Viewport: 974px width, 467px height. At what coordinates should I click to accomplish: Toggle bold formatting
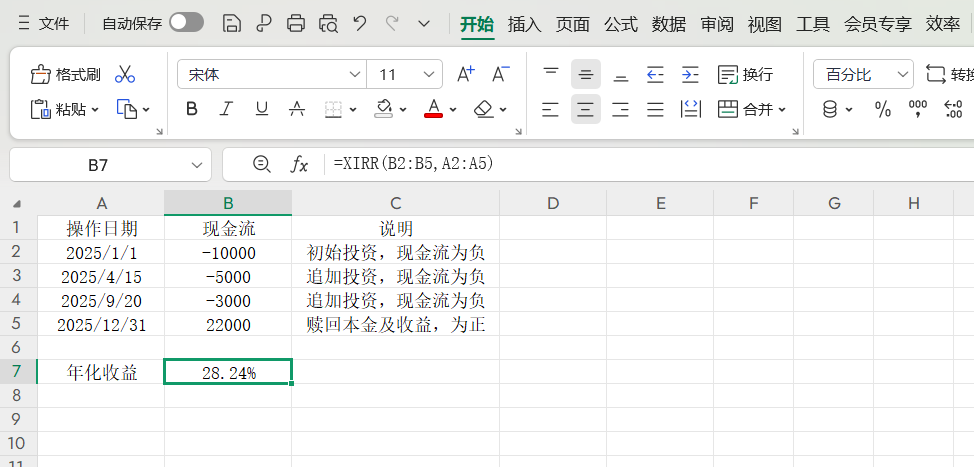(192, 109)
